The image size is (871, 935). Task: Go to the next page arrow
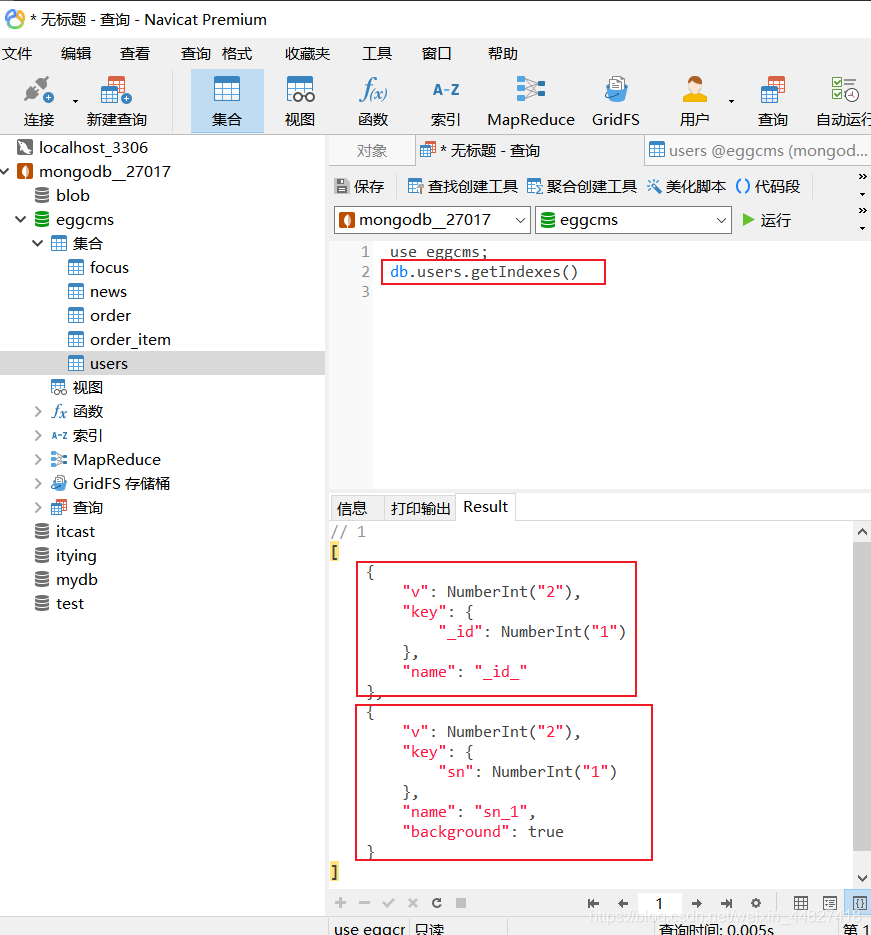(696, 903)
